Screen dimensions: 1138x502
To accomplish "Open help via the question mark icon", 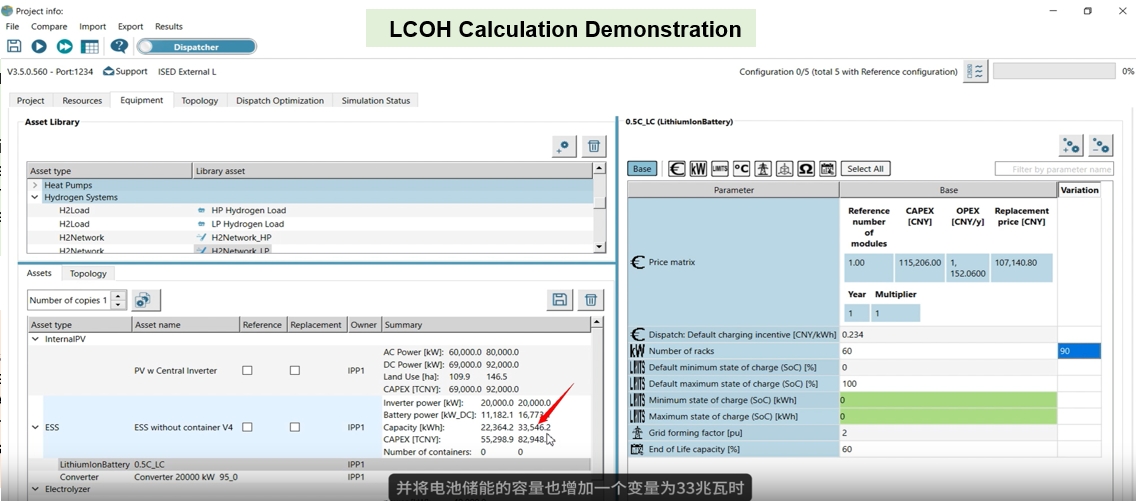I will [119, 46].
